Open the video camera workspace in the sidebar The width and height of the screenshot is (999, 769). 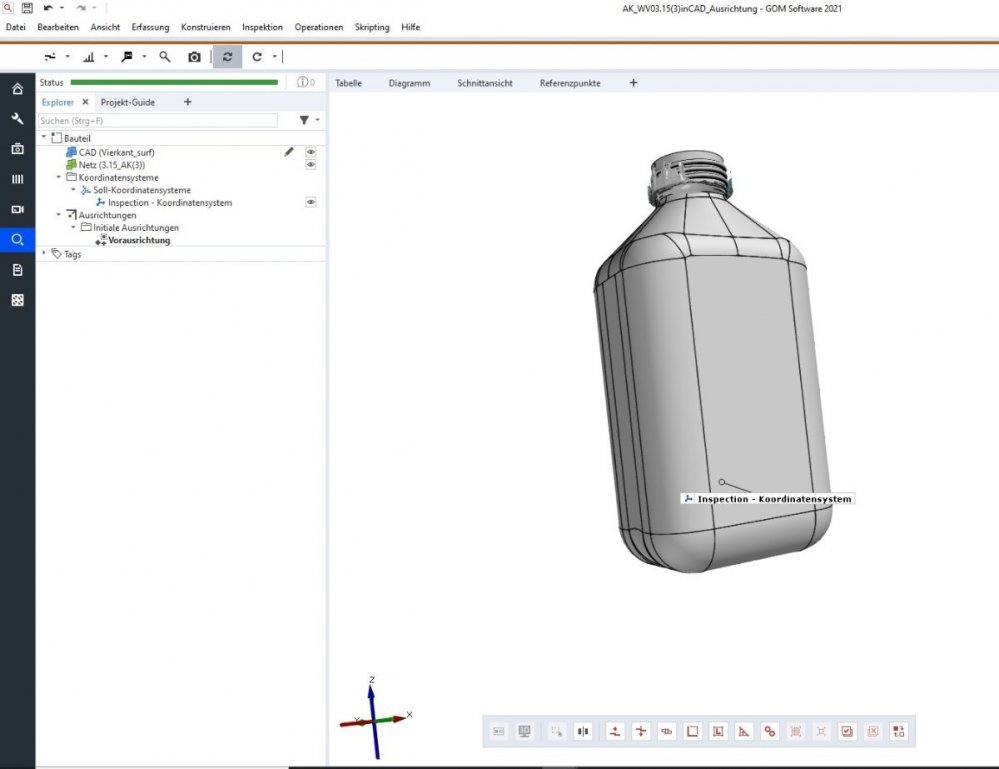[17, 209]
